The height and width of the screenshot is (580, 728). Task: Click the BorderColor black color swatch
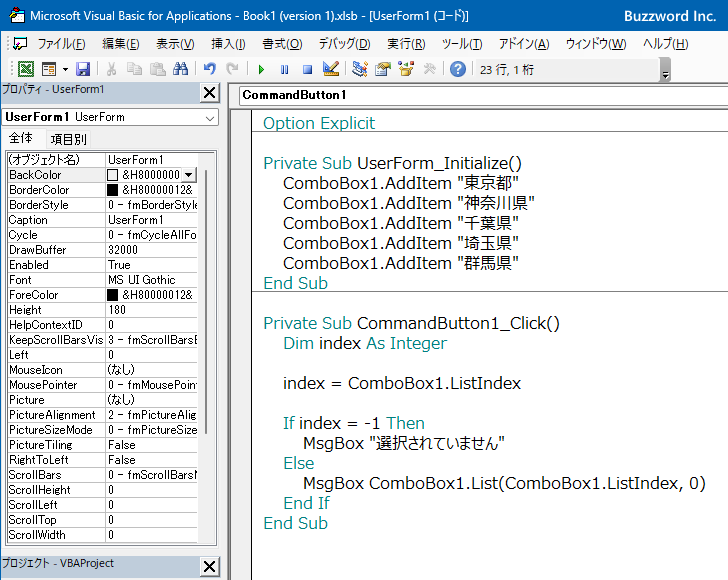(x=112, y=190)
